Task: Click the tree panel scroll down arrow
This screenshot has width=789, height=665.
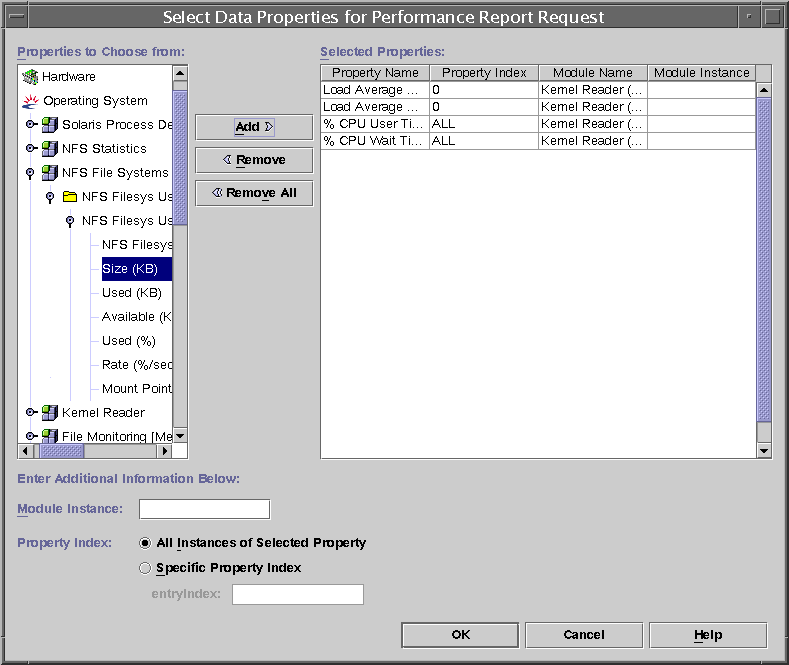Action: click(180, 436)
